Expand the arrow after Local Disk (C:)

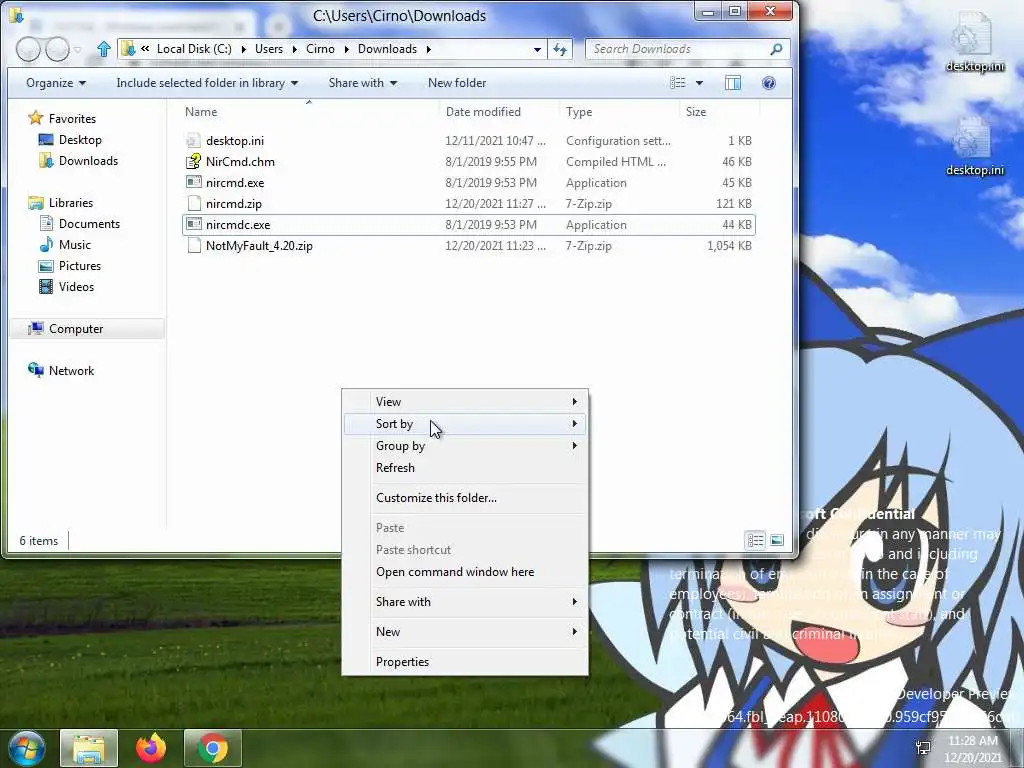[x=244, y=49]
